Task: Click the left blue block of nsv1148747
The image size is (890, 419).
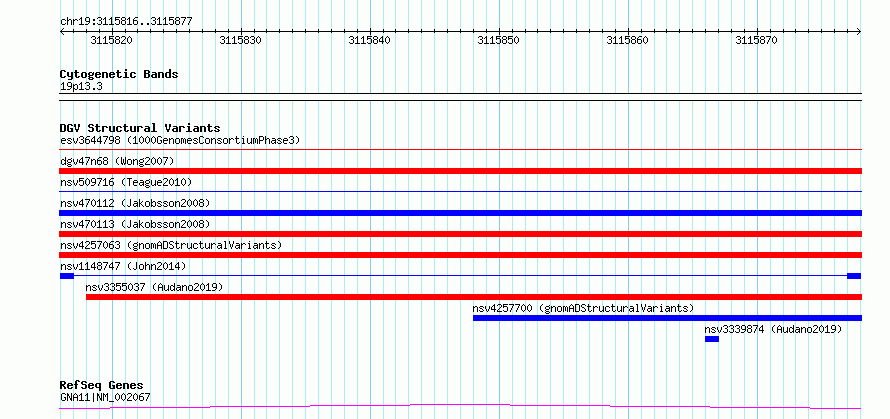Action: click(67, 276)
